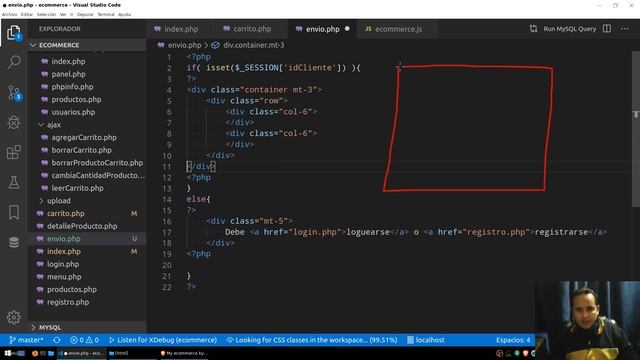Open the Bookmarks icon in activity bar
640x360 pixels.
[x=14, y=212]
